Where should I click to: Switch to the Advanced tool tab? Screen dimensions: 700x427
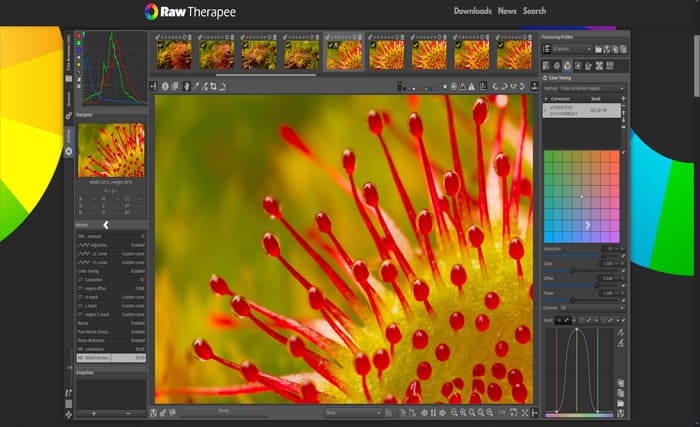point(578,66)
